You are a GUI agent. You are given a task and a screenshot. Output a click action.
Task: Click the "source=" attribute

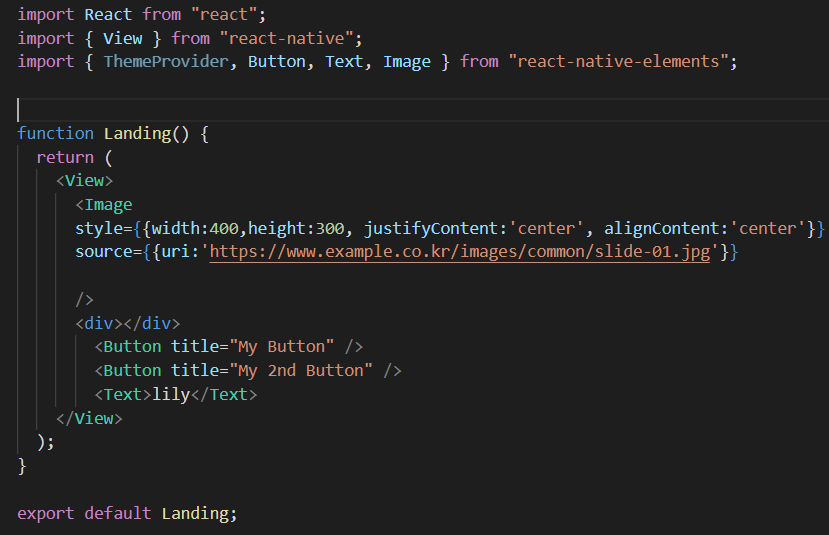108,252
